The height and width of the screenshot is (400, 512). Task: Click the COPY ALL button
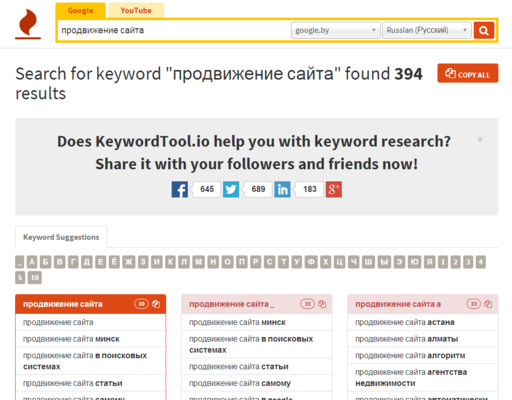coord(468,73)
